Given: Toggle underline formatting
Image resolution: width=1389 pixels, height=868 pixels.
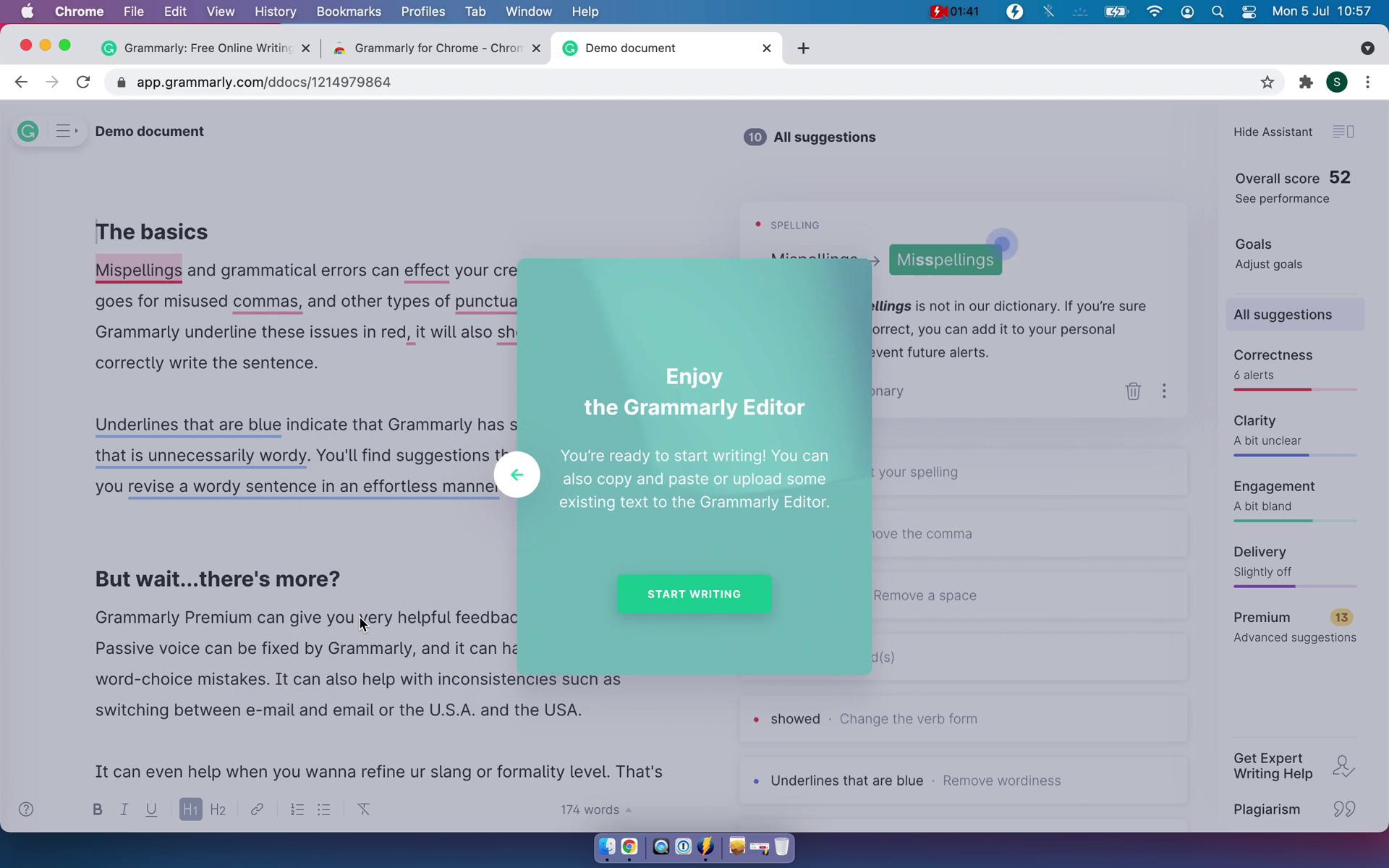Looking at the screenshot, I should (x=151, y=809).
